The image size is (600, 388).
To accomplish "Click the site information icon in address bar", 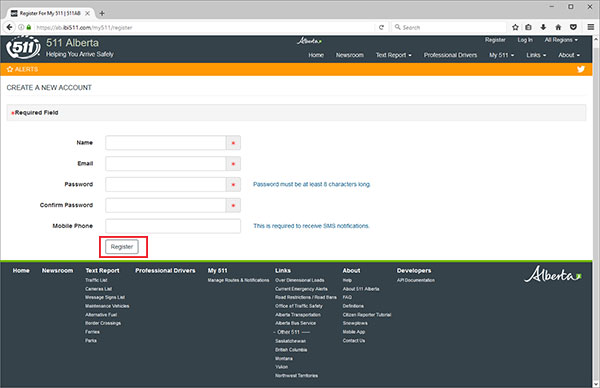I will (x=21, y=27).
